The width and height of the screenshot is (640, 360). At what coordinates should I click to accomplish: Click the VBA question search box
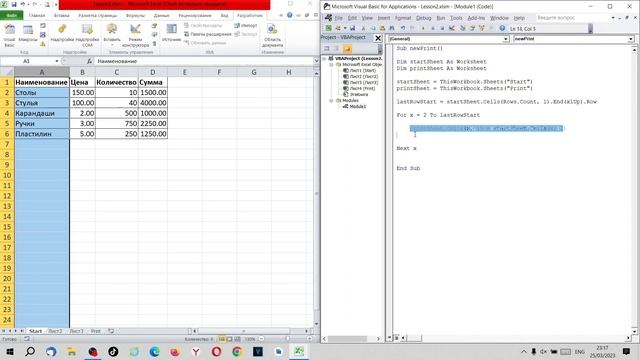pos(572,18)
